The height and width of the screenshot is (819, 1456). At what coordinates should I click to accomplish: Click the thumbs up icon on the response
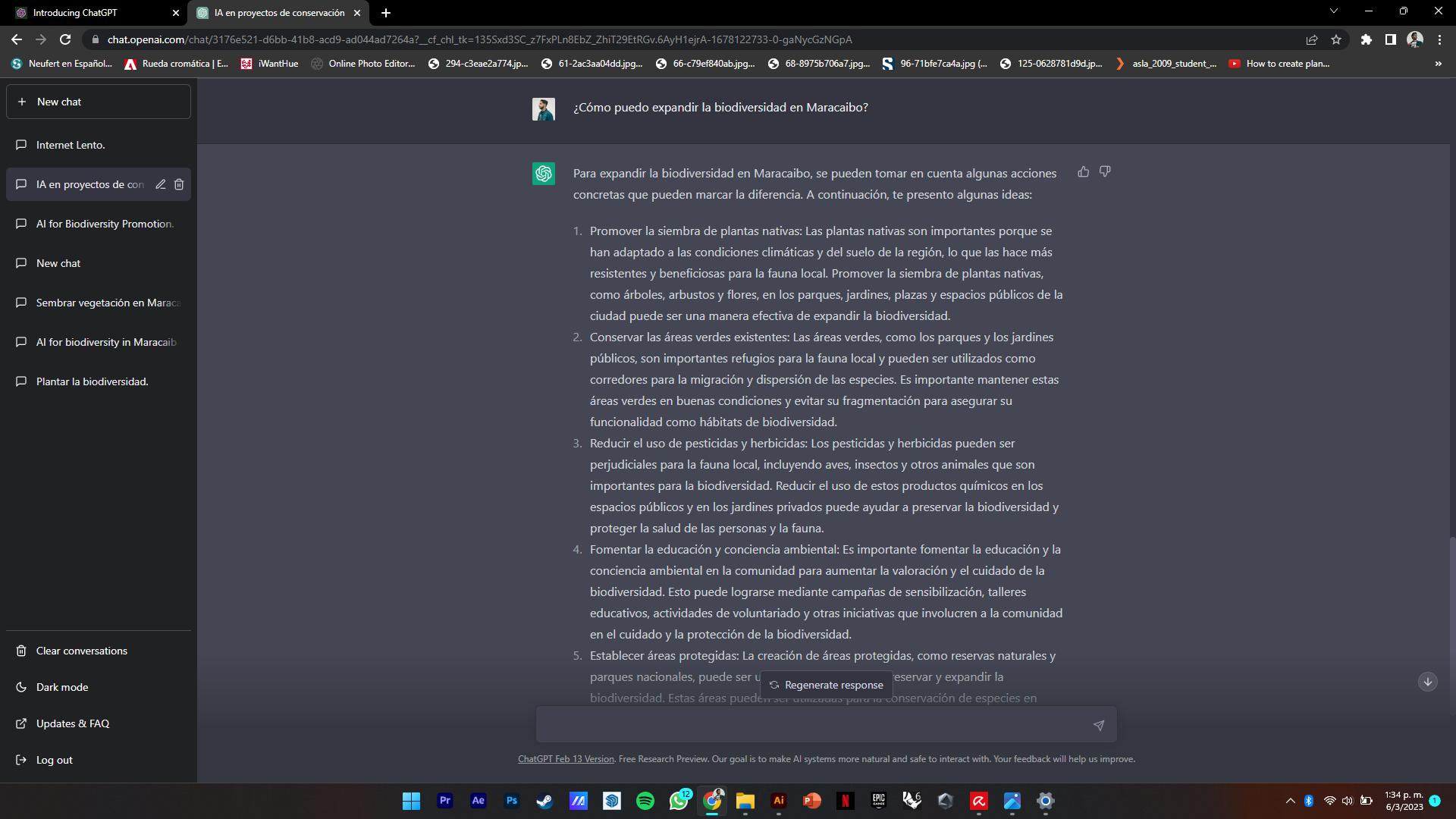pos(1083,172)
